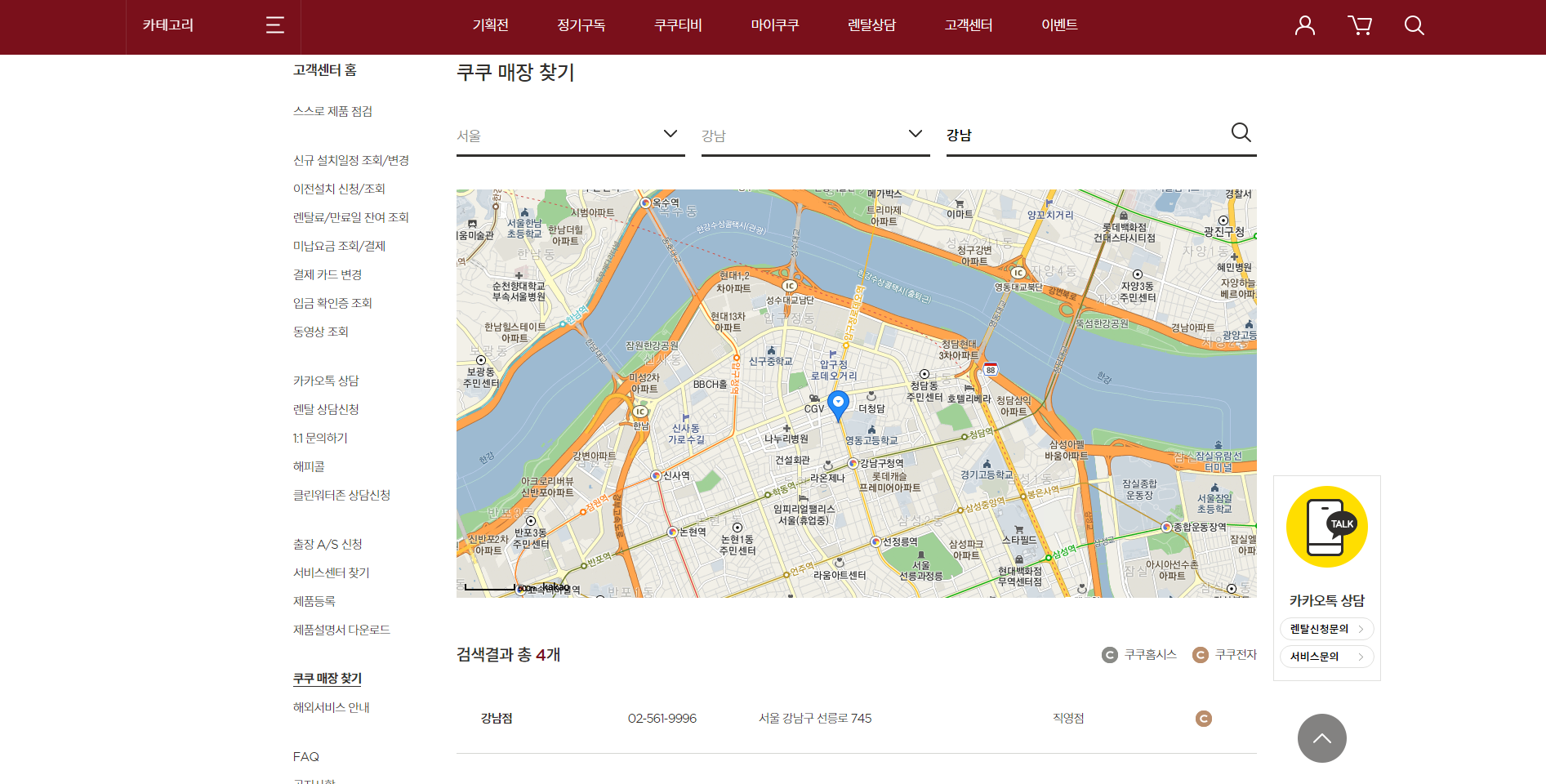1546x784 pixels.
Task: Open the shopping cart icon
Action: (1360, 25)
